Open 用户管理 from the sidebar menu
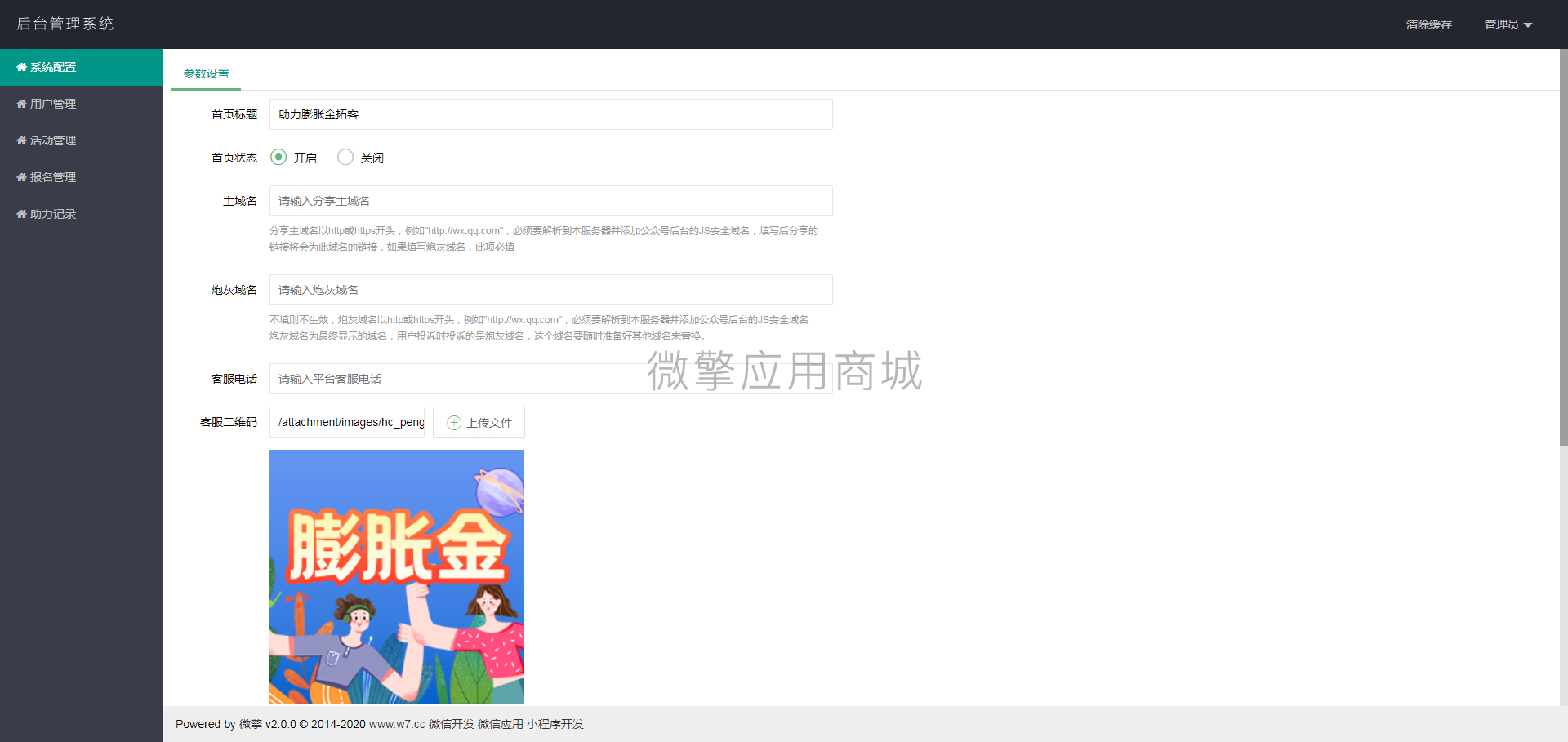The height and width of the screenshot is (742, 1568). coord(52,104)
